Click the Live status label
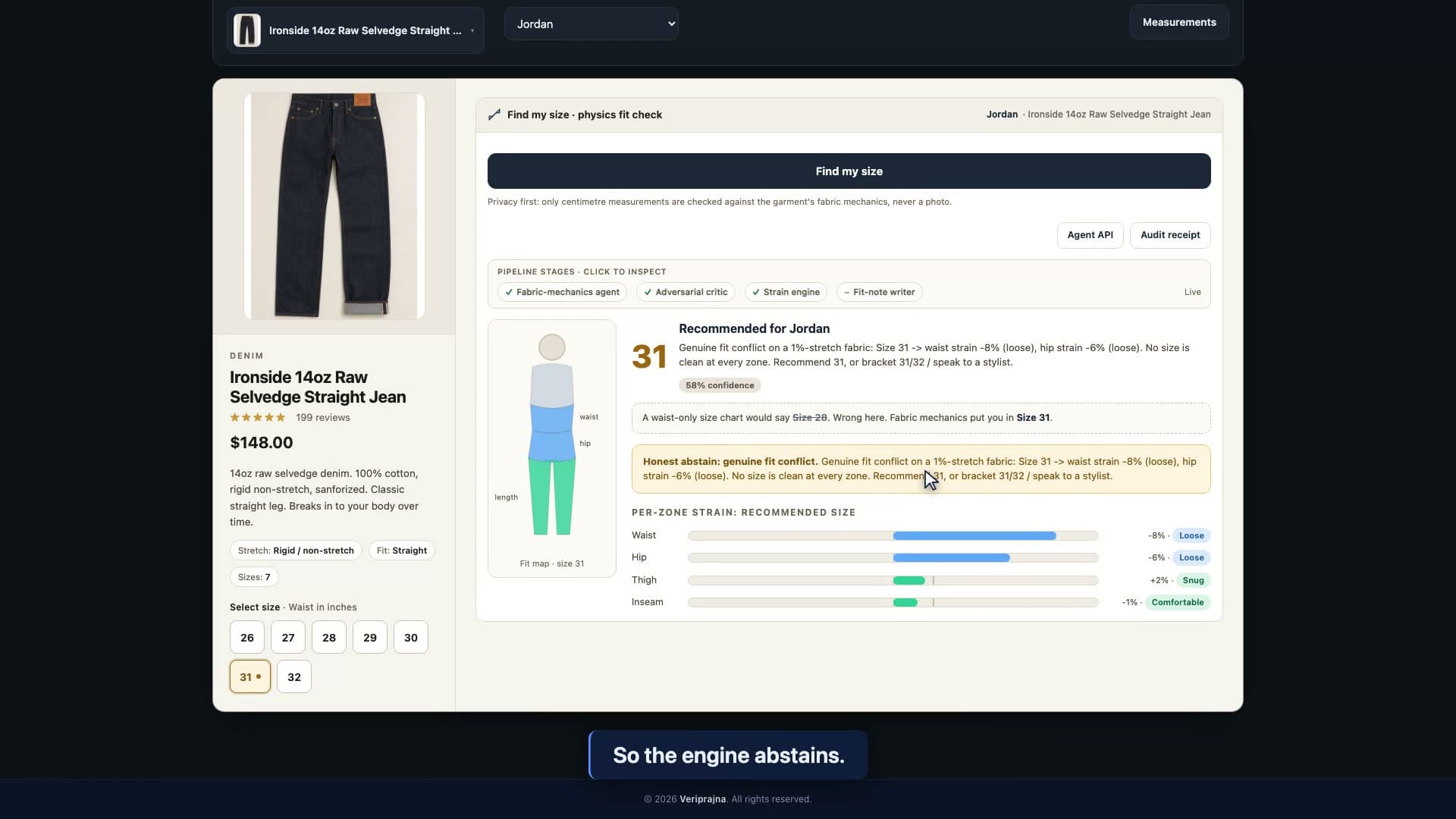 click(1192, 292)
